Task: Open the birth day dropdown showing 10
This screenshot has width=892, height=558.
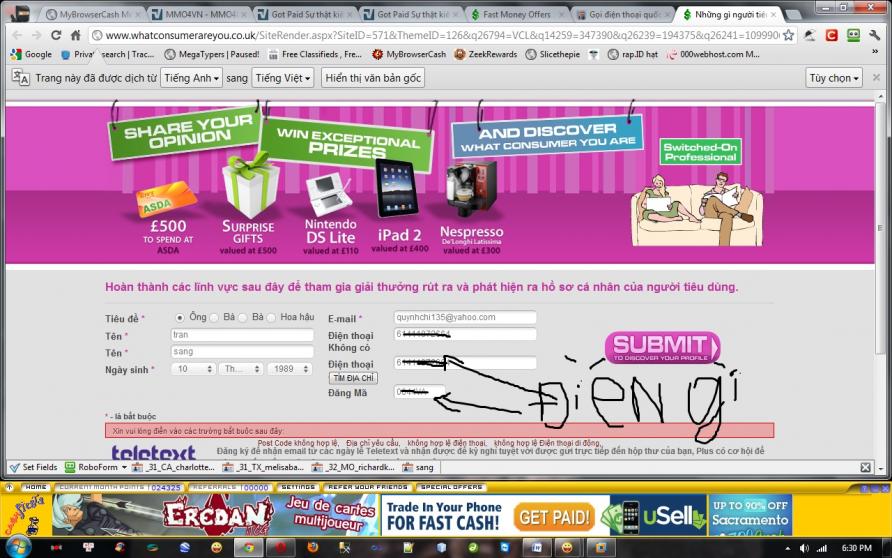Action: (x=193, y=369)
